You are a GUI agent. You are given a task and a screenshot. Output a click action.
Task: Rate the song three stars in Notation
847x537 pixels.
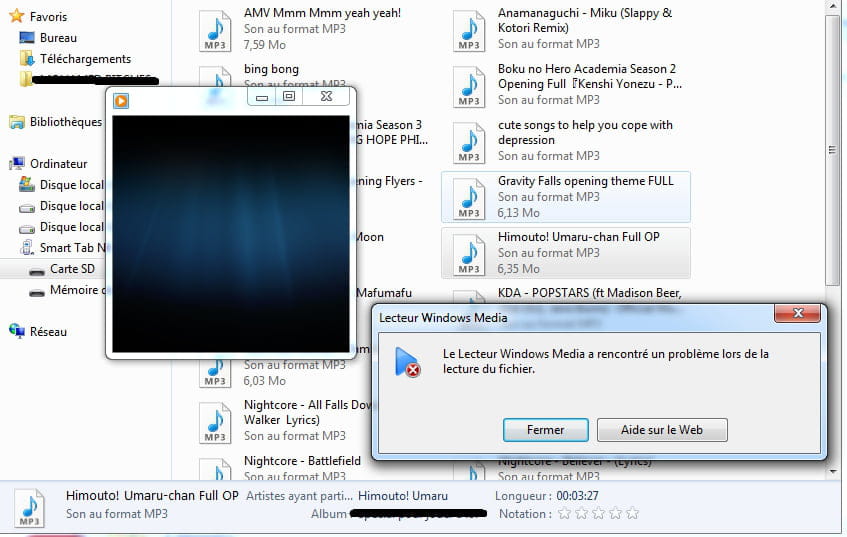[599, 513]
